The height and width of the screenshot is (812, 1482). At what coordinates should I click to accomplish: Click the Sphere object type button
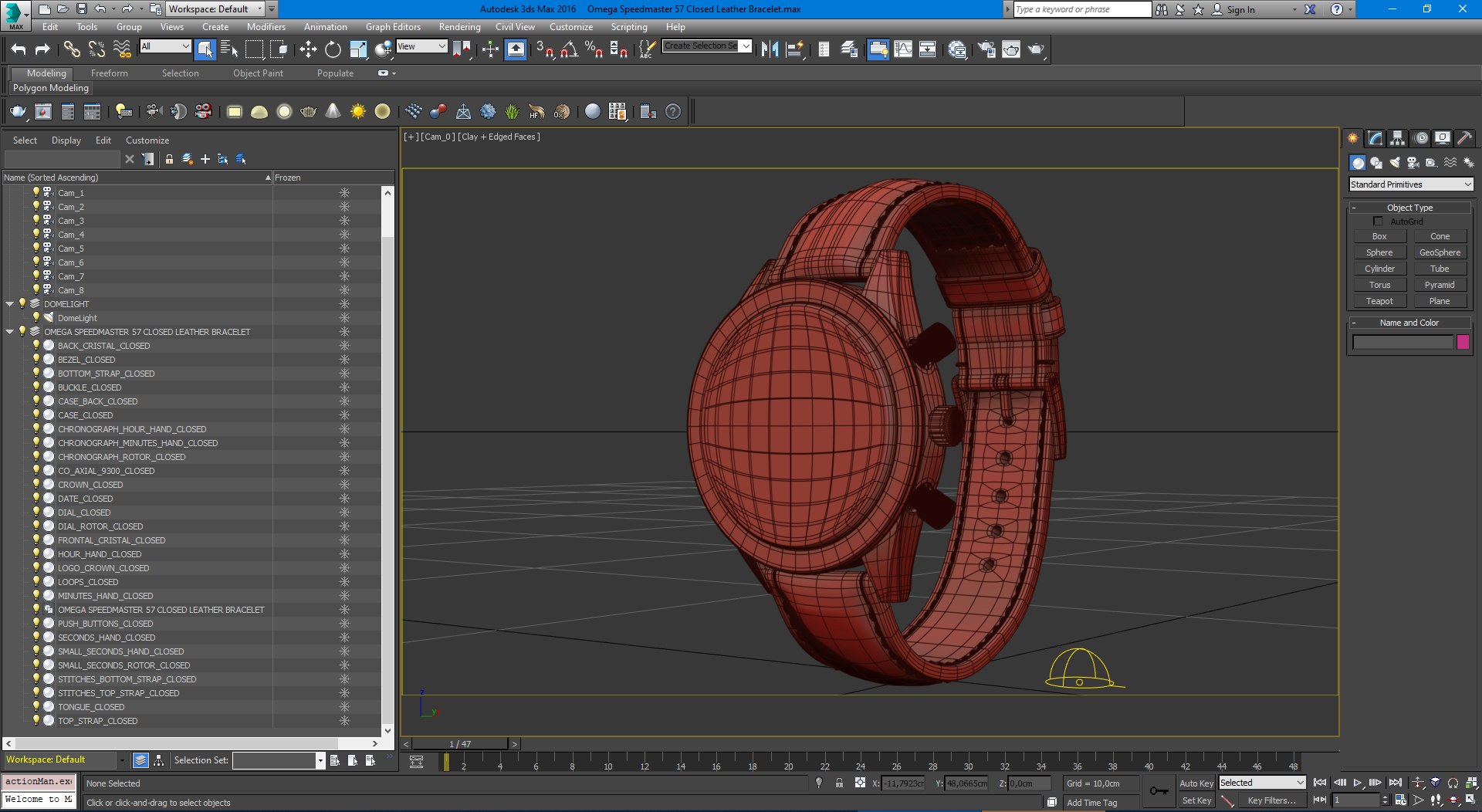point(1379,252)
